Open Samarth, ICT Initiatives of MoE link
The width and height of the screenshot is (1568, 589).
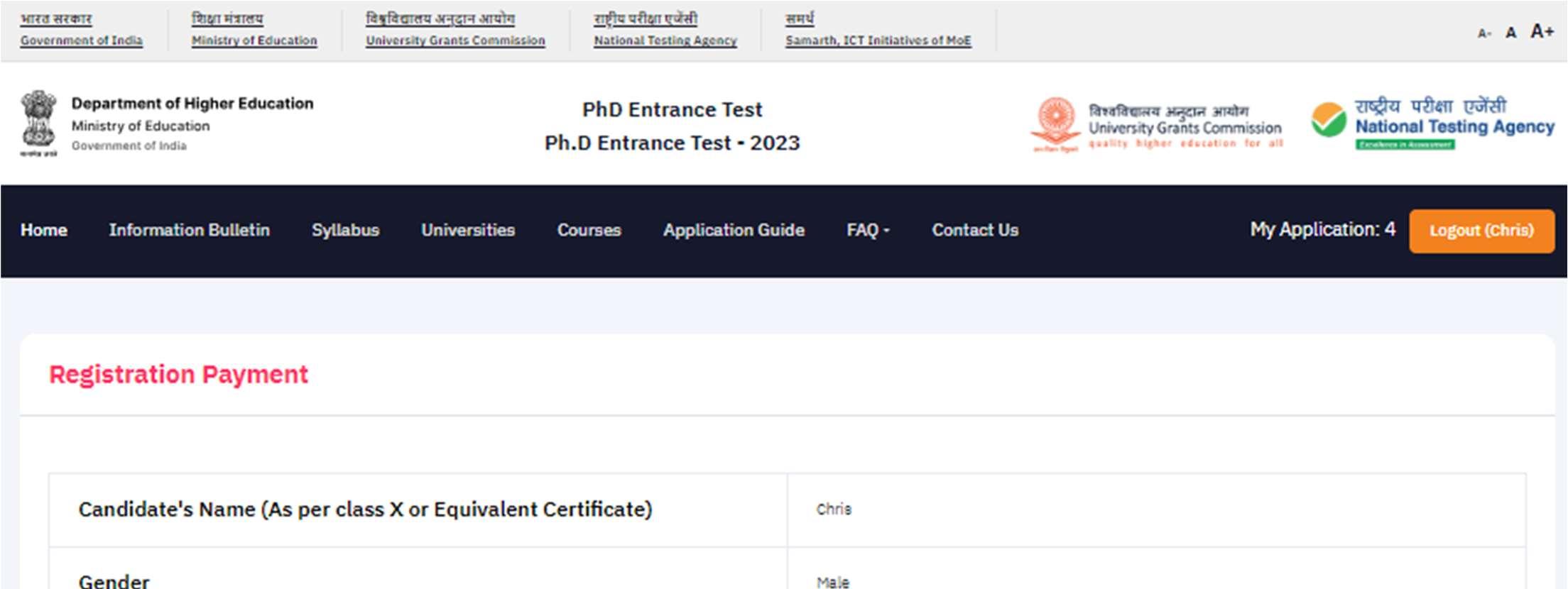tap(878, 40)
